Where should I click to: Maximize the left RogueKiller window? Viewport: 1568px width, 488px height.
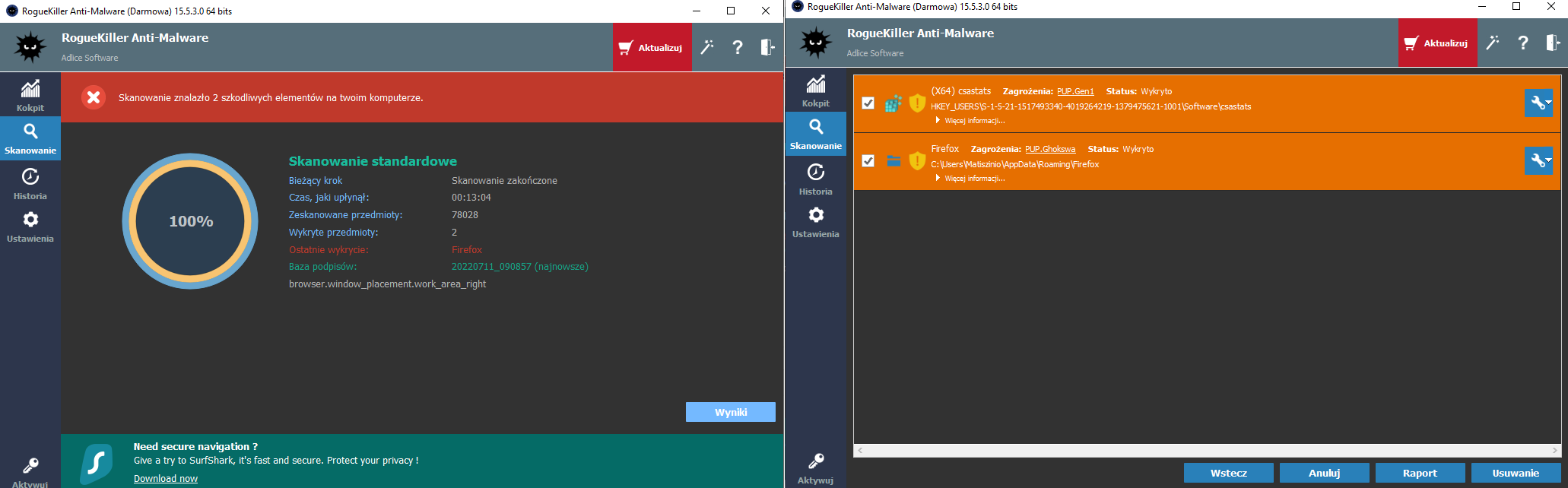(x=731, y=11)
